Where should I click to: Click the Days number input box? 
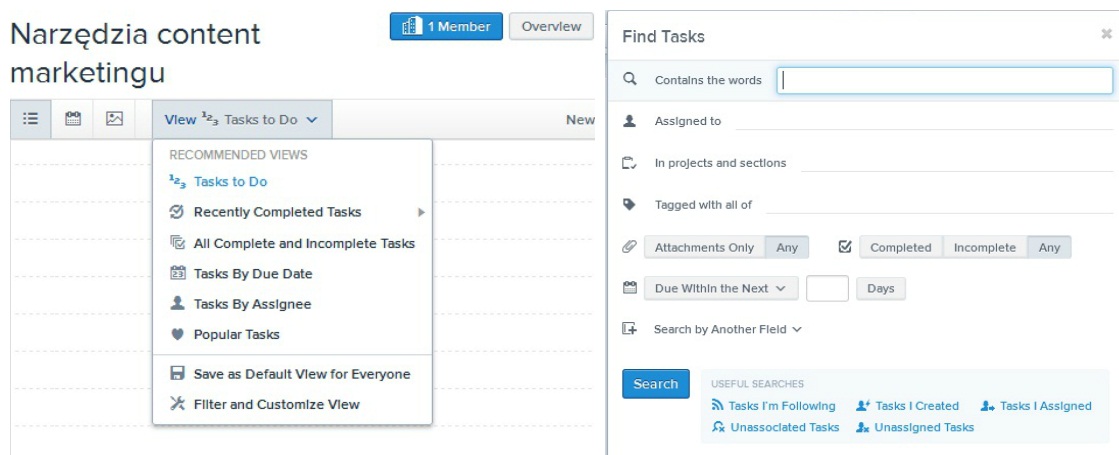pos(827,288)
